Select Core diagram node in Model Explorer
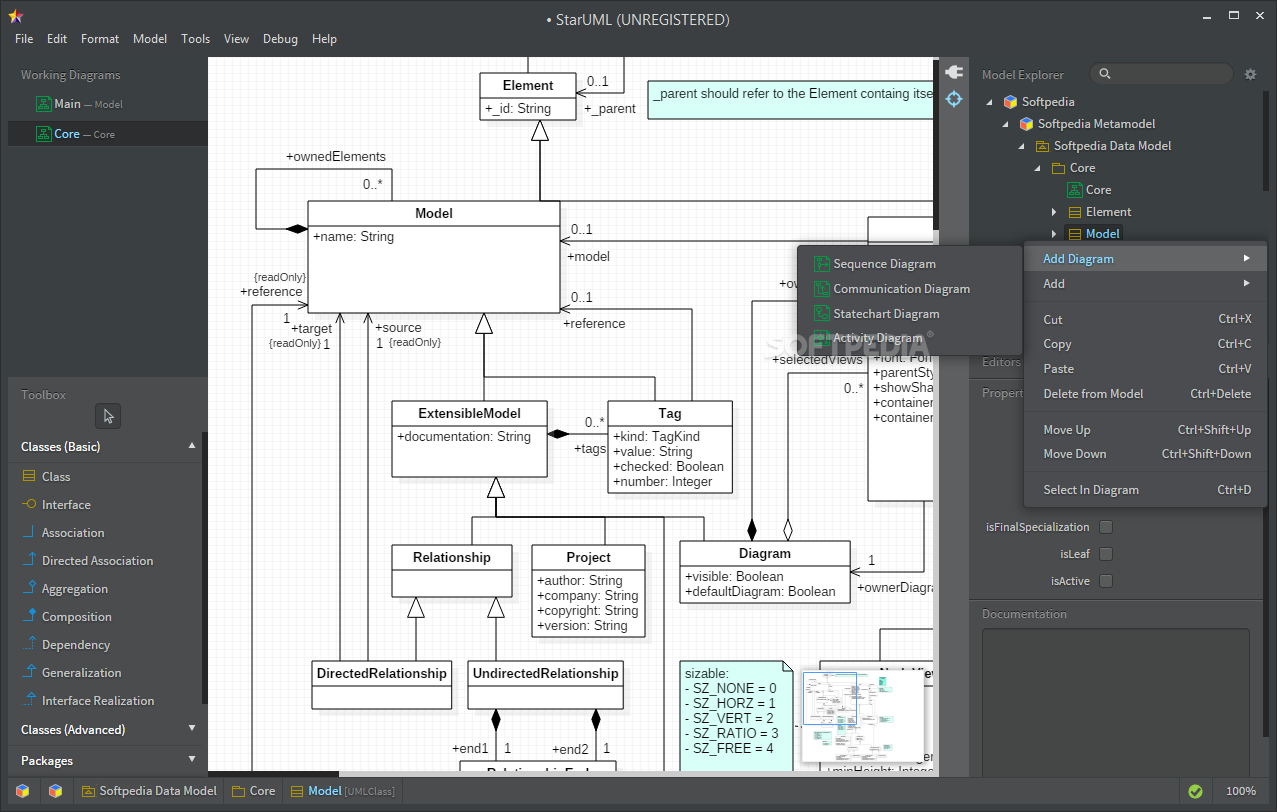This screenshot has height=812, width=1277. click(x=1089, y=190)
